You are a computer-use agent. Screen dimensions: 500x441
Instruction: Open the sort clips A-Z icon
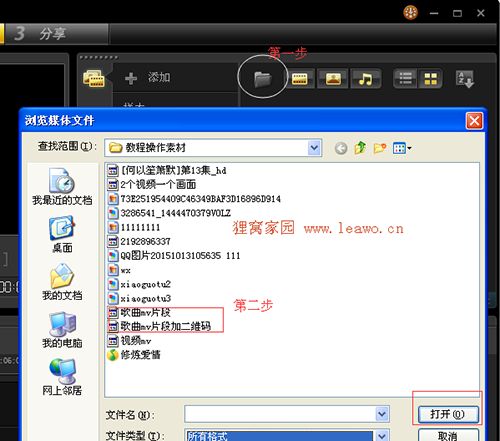[465, 79]
